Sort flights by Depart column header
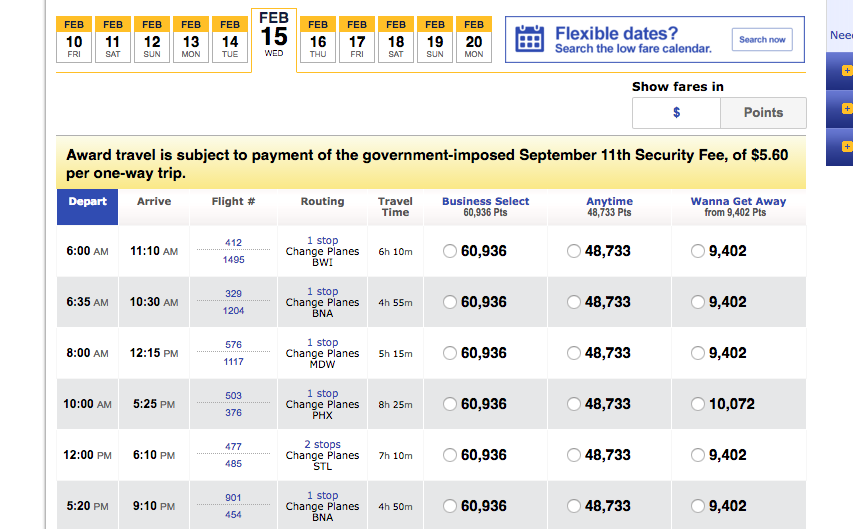The image size is (853, 529). coord(88,202)
